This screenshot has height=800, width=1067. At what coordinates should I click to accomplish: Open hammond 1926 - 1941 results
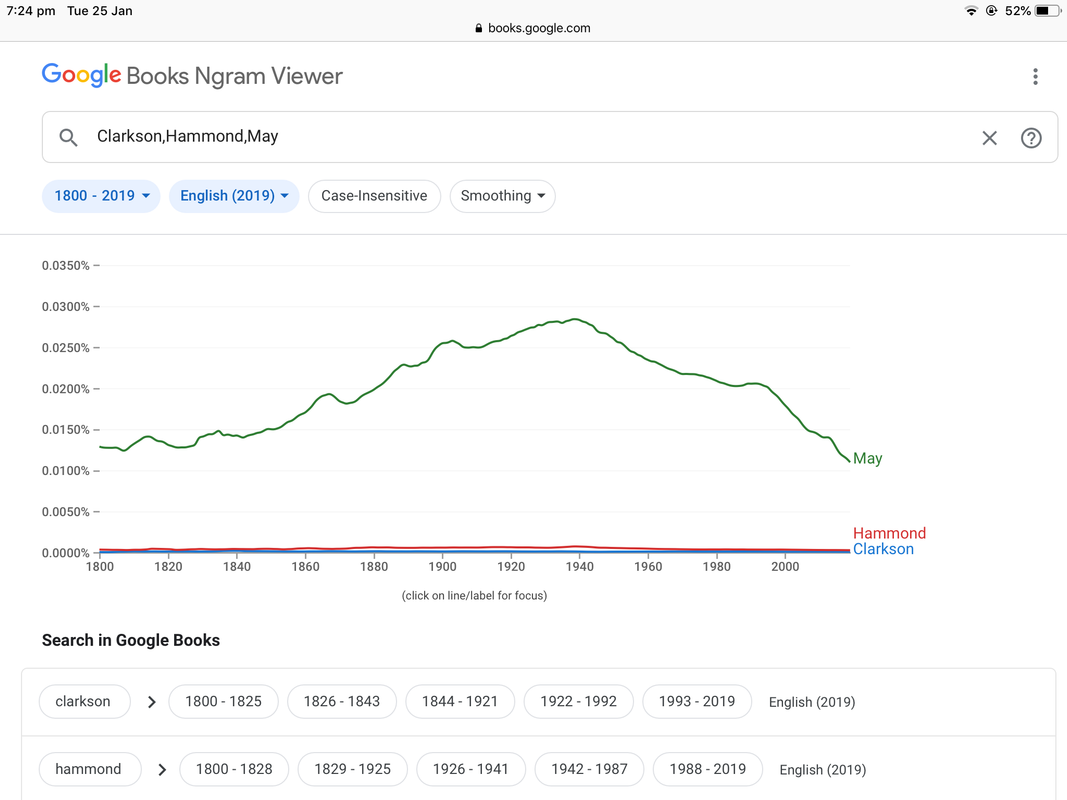click(x=471, y=769)
